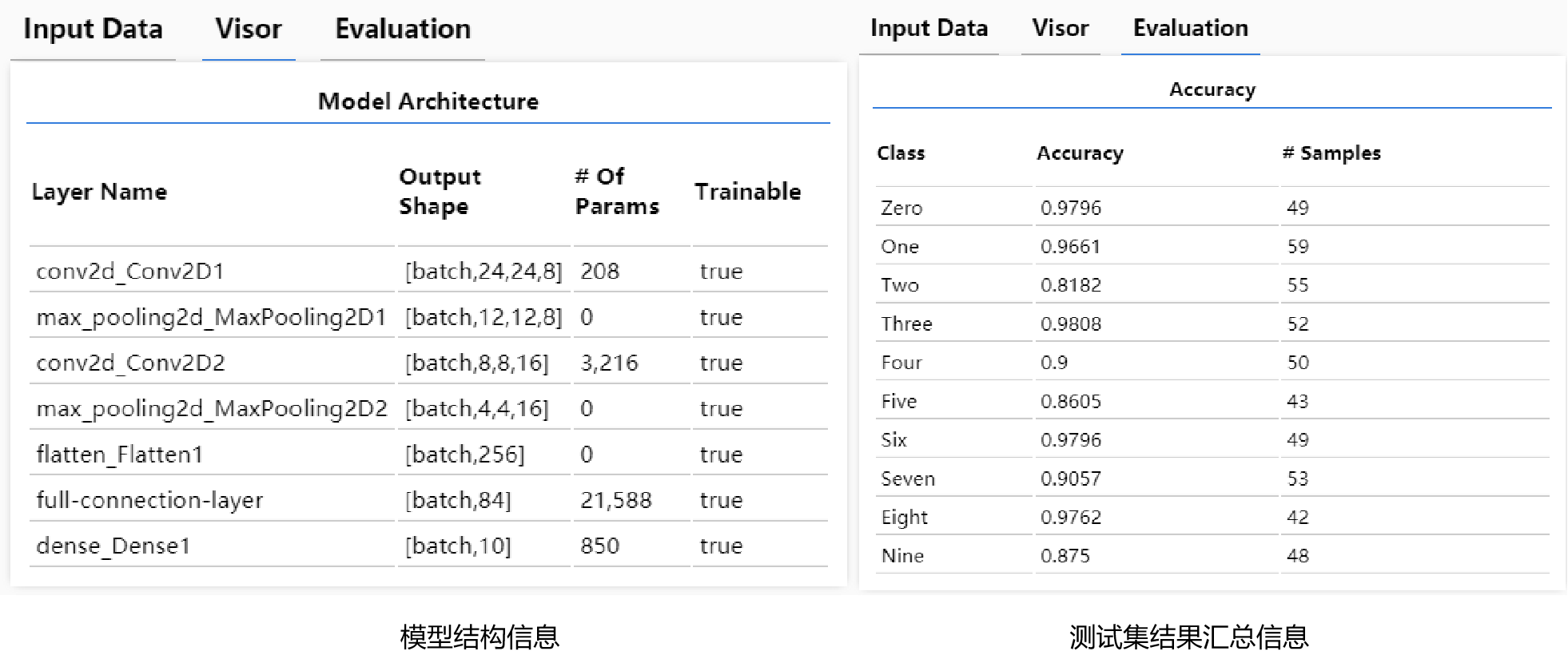The width and height of the screenshot is (1568, 659).
Task: Select the conv2d_Conv2D1 layer row
Action: (x=130, y=272)
